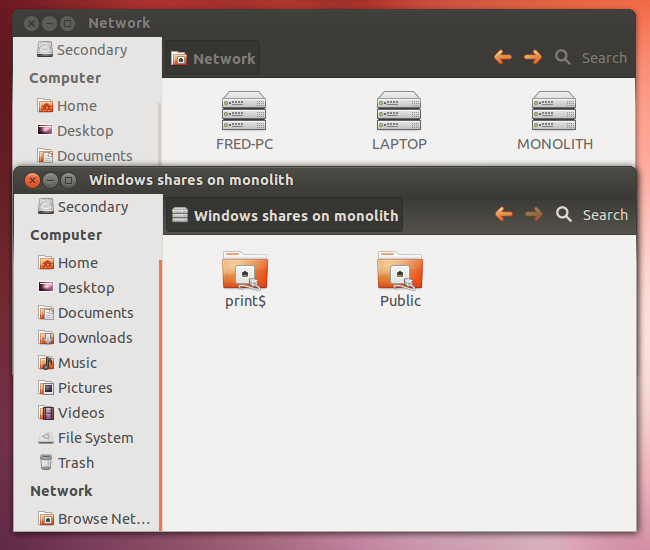Image resolution: width=650 pixels, height=550 pixels.
Task: Open the MONOLITH server in Network window
Action: [555, 121]
